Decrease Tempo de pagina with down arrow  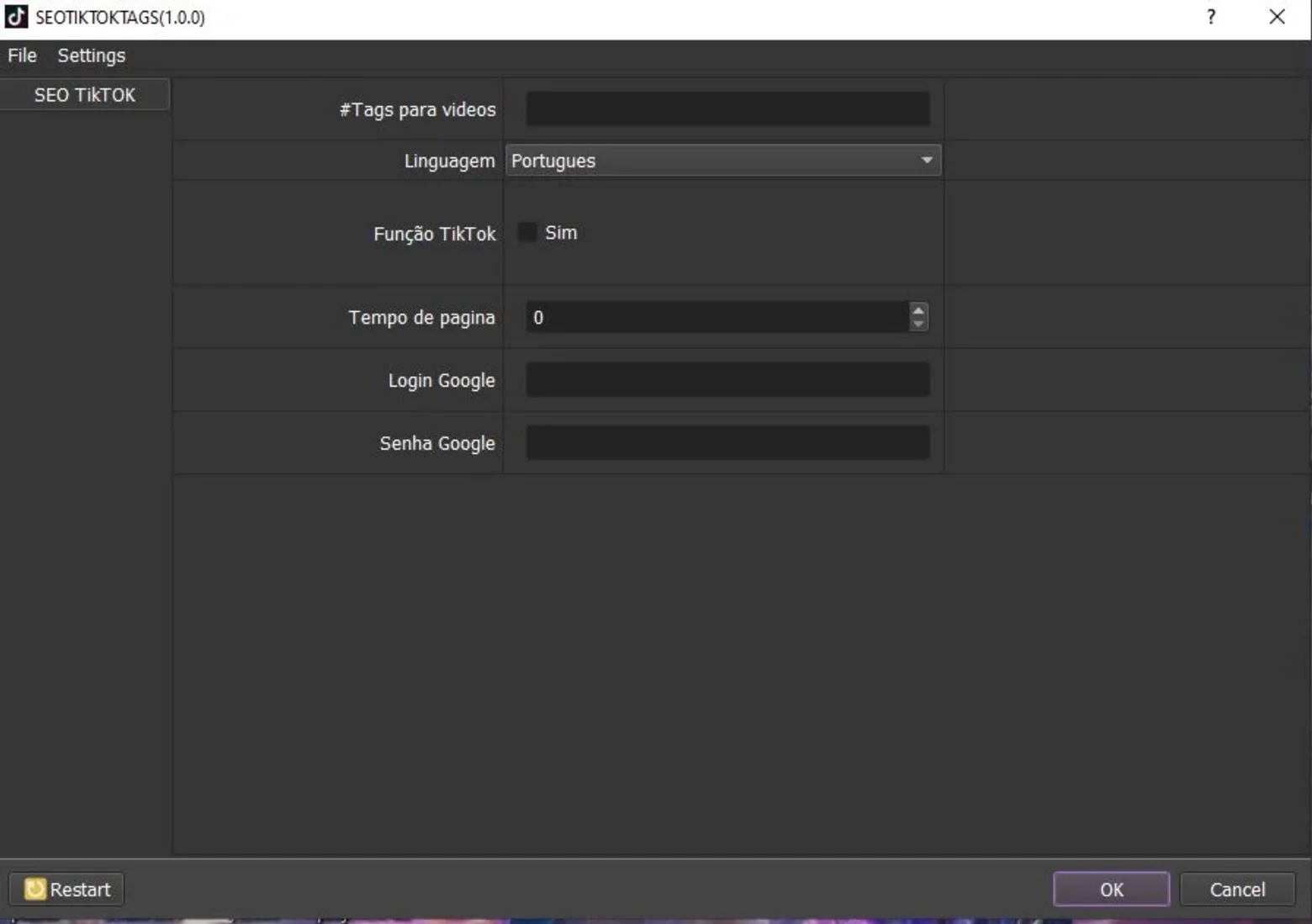(x=918, y=325)
